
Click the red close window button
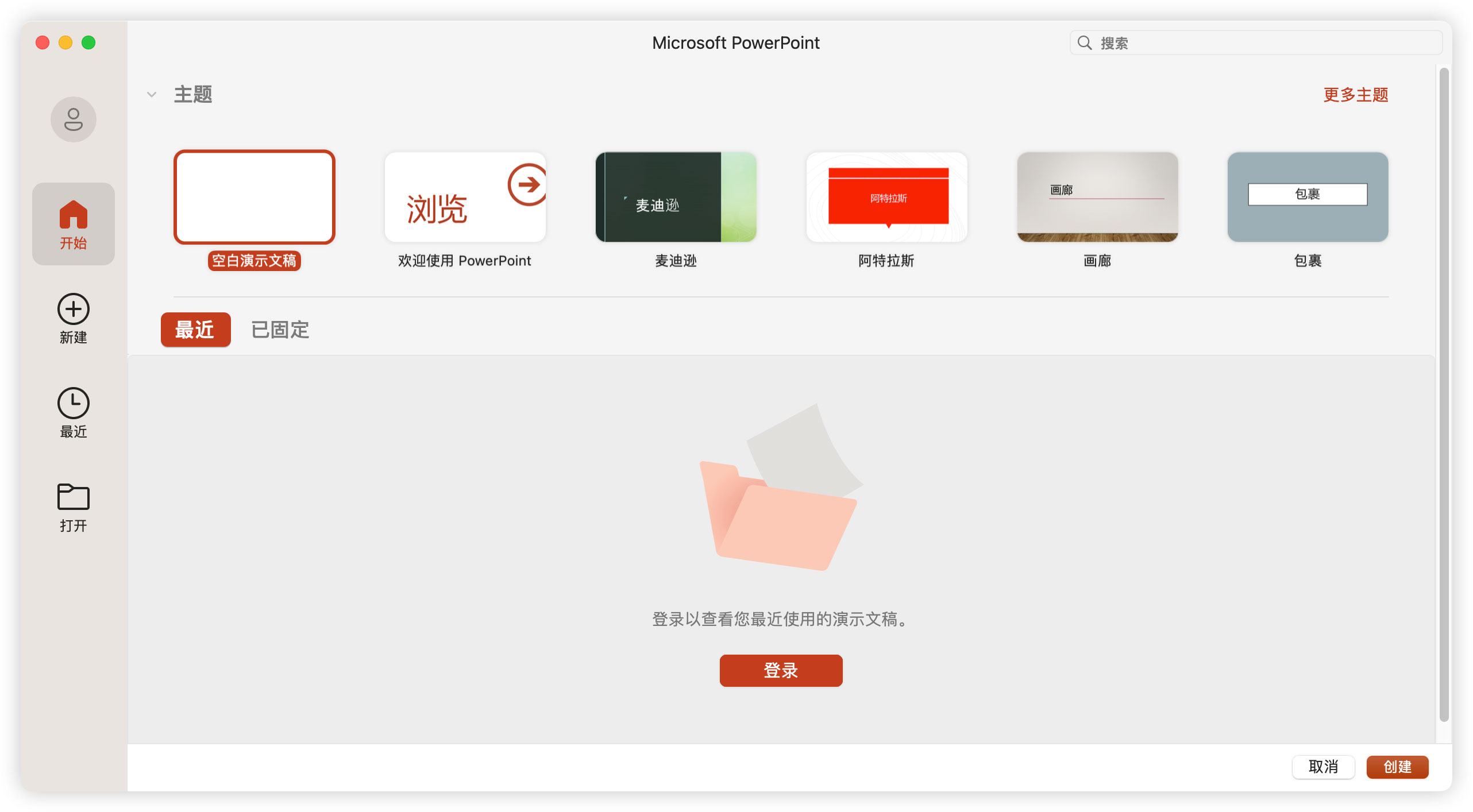coord(43,42)
